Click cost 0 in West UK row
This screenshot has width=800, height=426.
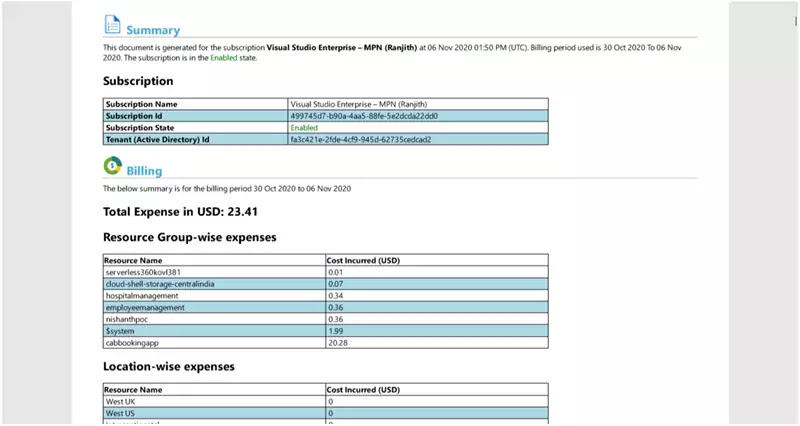437,402
